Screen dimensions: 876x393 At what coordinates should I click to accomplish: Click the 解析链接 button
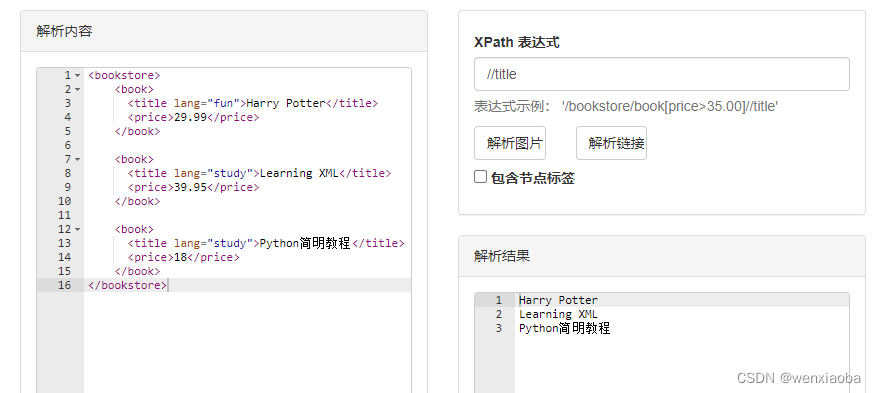[612, 143]
